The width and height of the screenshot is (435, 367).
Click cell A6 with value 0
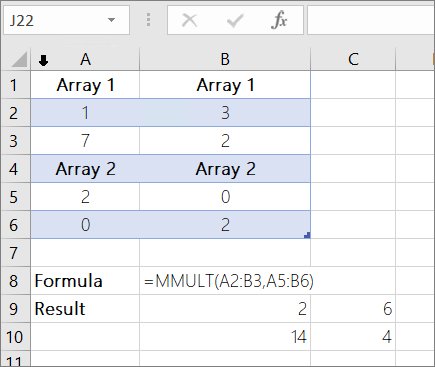85,225
